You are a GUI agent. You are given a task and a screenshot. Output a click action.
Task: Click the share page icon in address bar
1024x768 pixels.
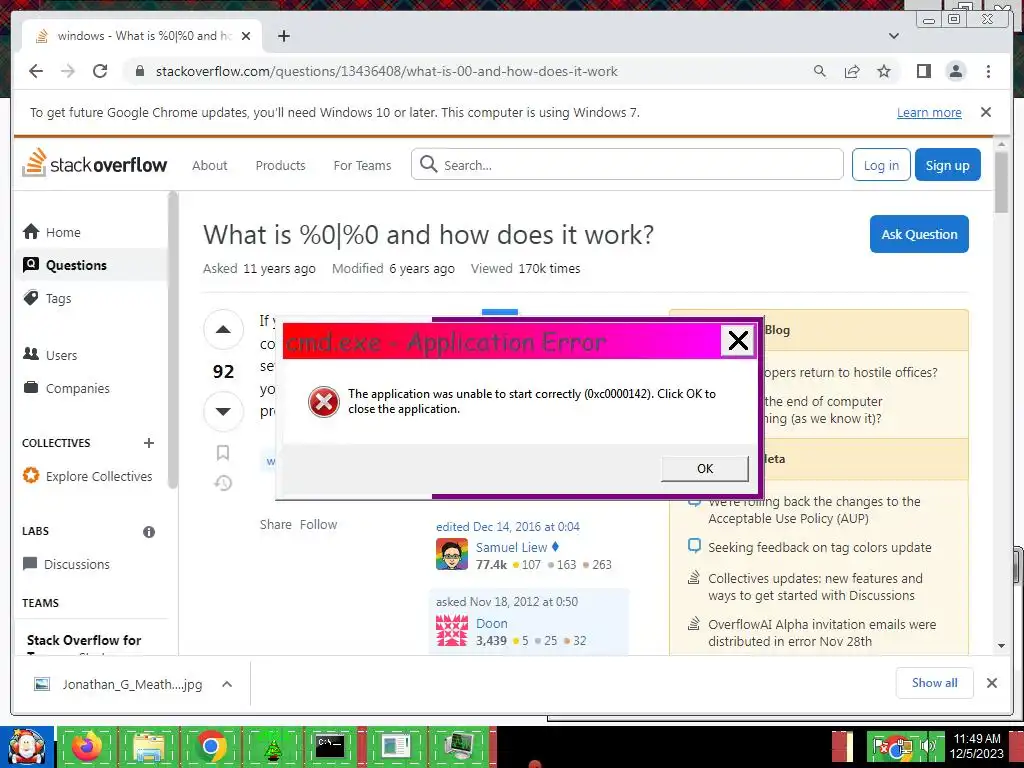pos(852,71)
